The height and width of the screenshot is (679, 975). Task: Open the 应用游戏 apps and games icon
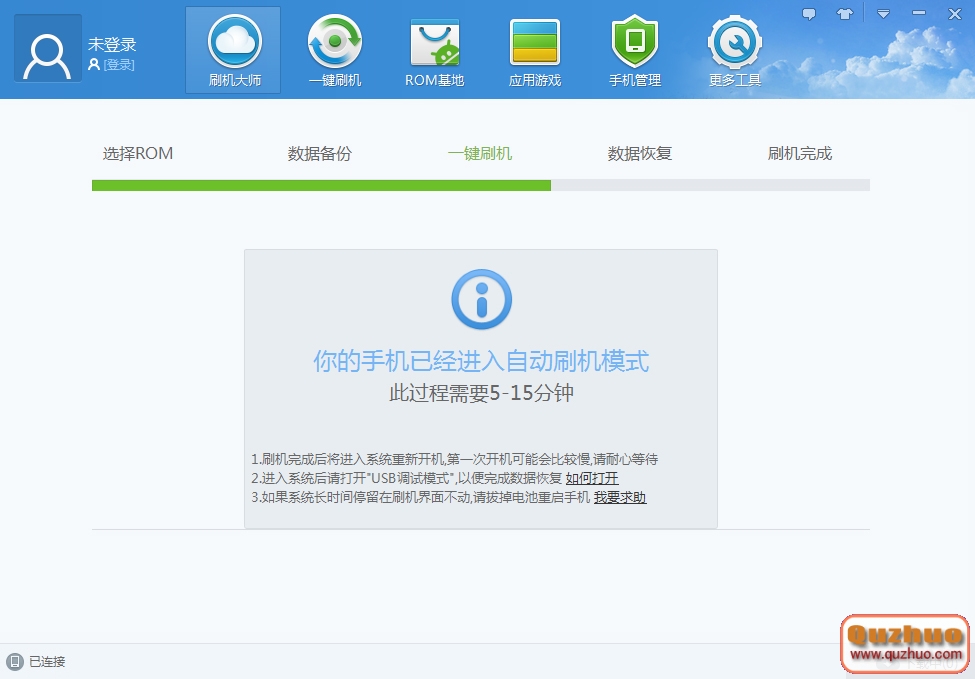533,48
